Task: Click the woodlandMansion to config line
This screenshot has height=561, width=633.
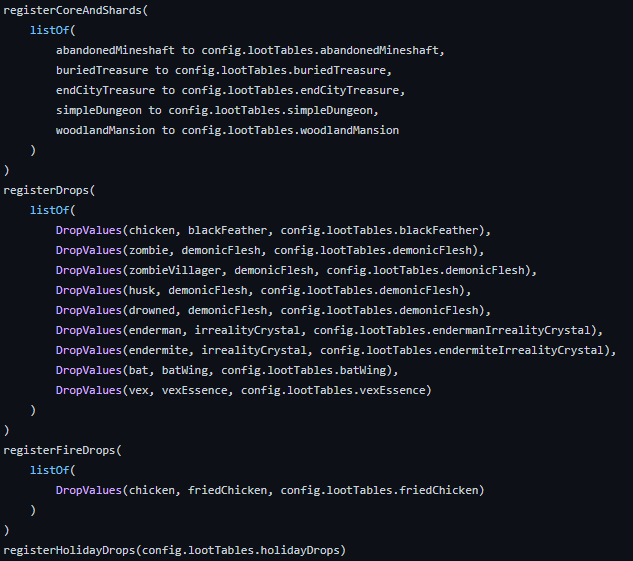Action: click(x=227, y=130)
